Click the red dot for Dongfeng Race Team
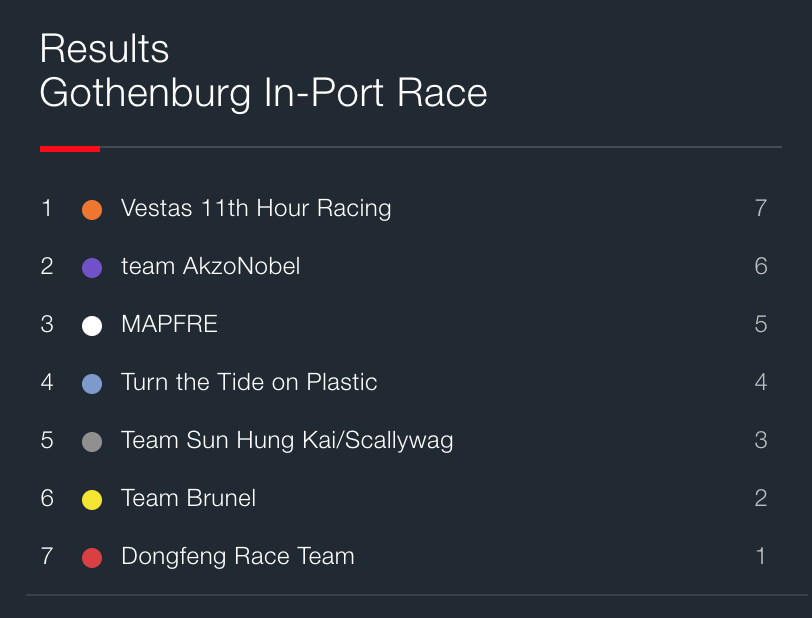The width and height of the screenshot is (812, 618). point(92,558)
